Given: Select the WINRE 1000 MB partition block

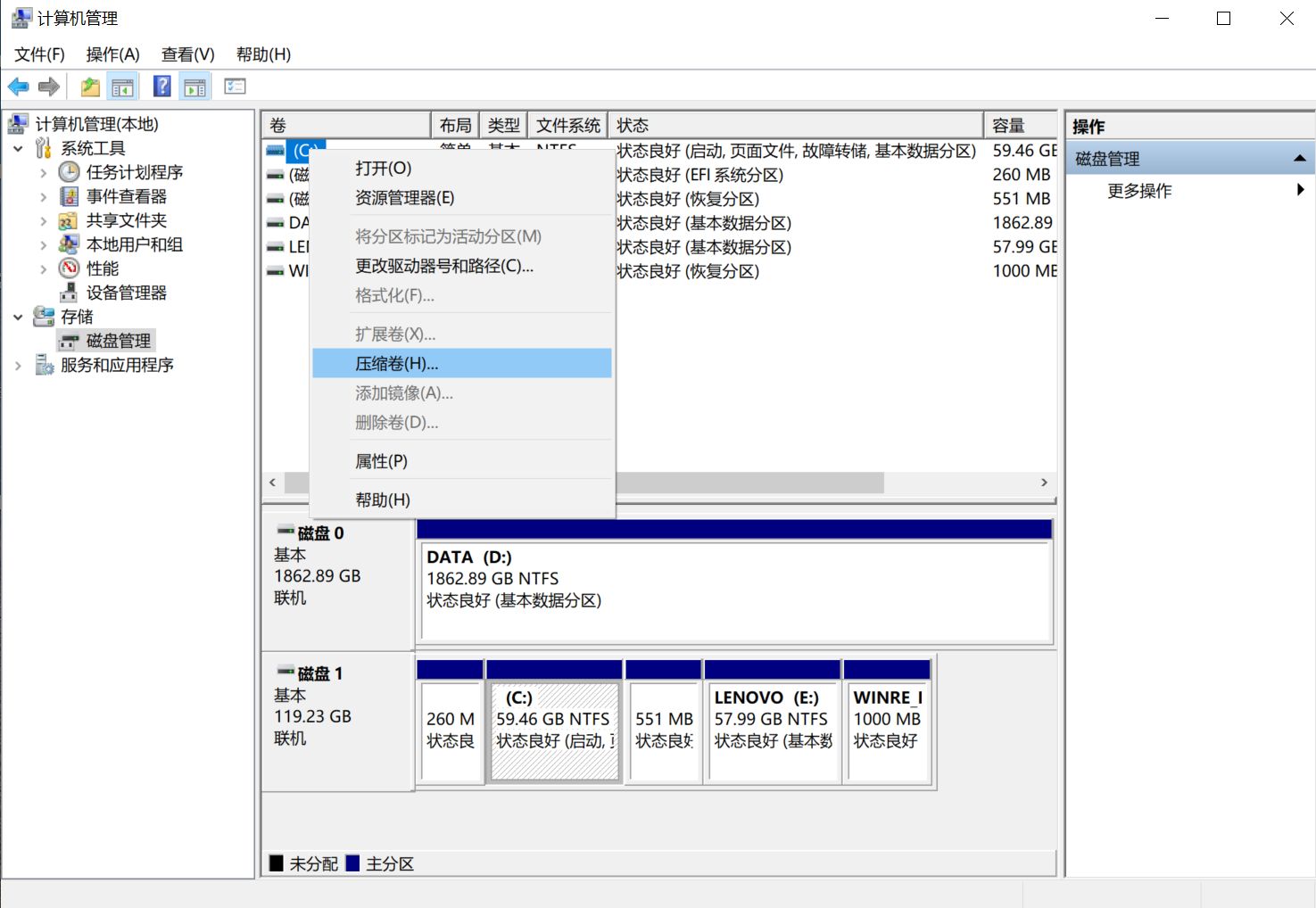Looking at the screenshot, I should pos(888,722).
